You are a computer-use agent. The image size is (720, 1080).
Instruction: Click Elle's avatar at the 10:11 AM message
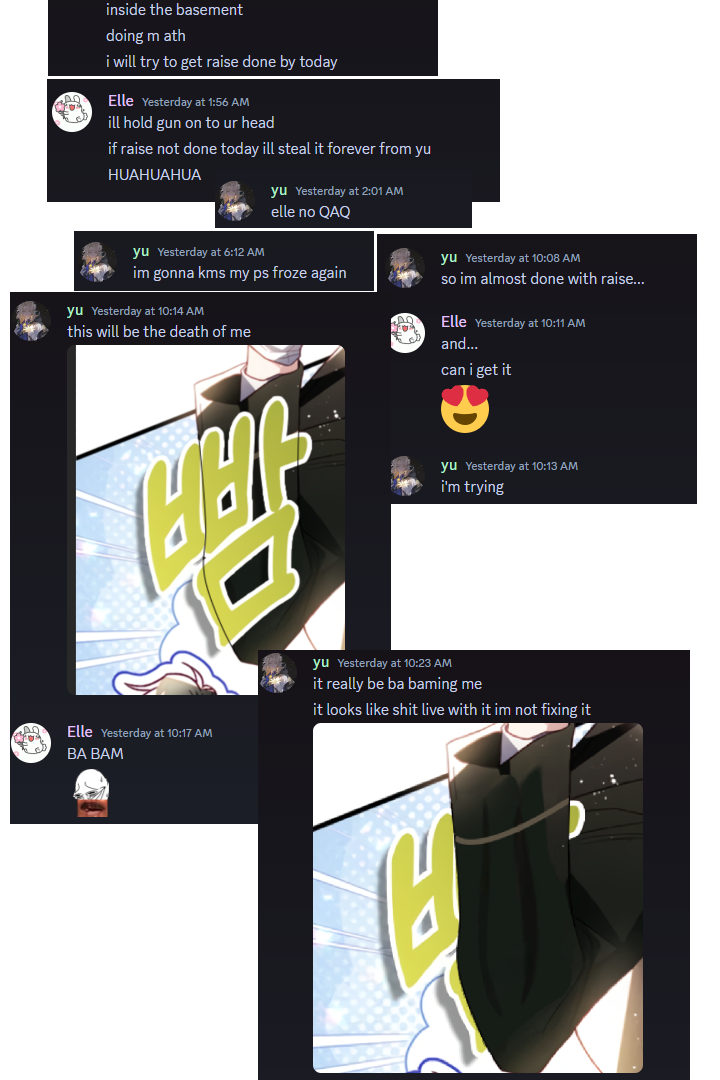point(407,333)
